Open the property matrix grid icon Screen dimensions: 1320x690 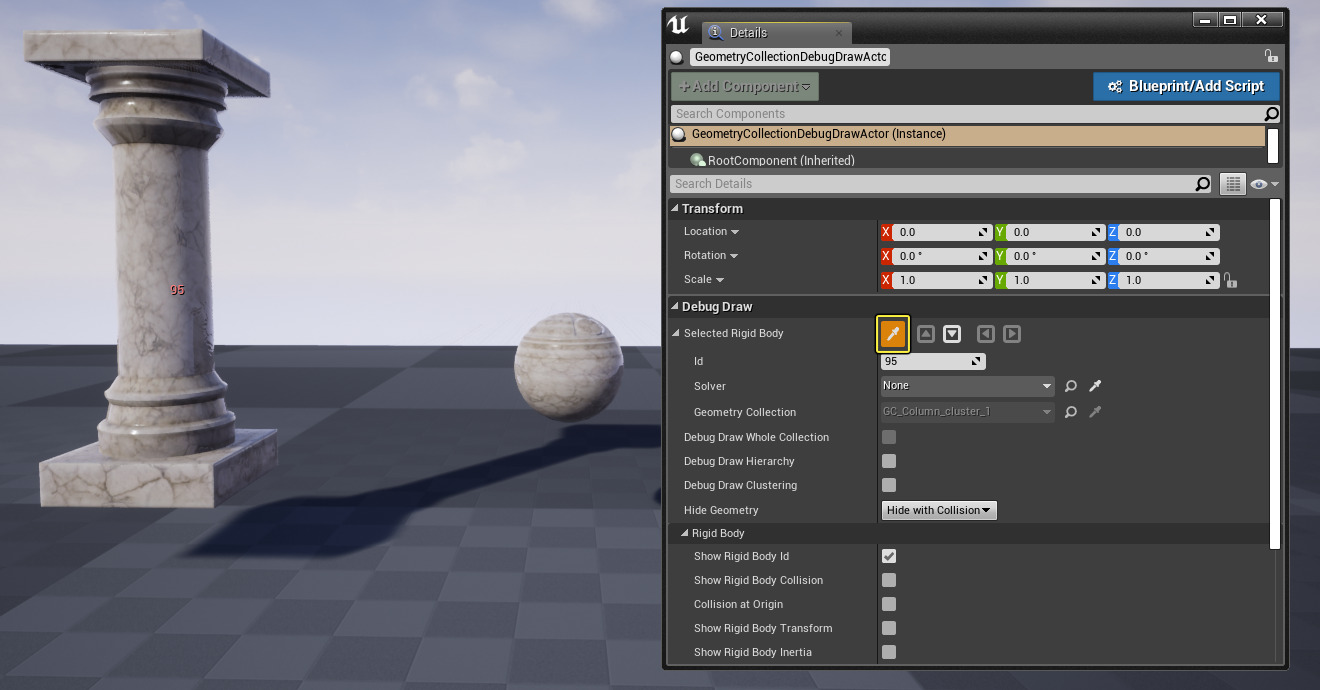[x=1232, y=184]
